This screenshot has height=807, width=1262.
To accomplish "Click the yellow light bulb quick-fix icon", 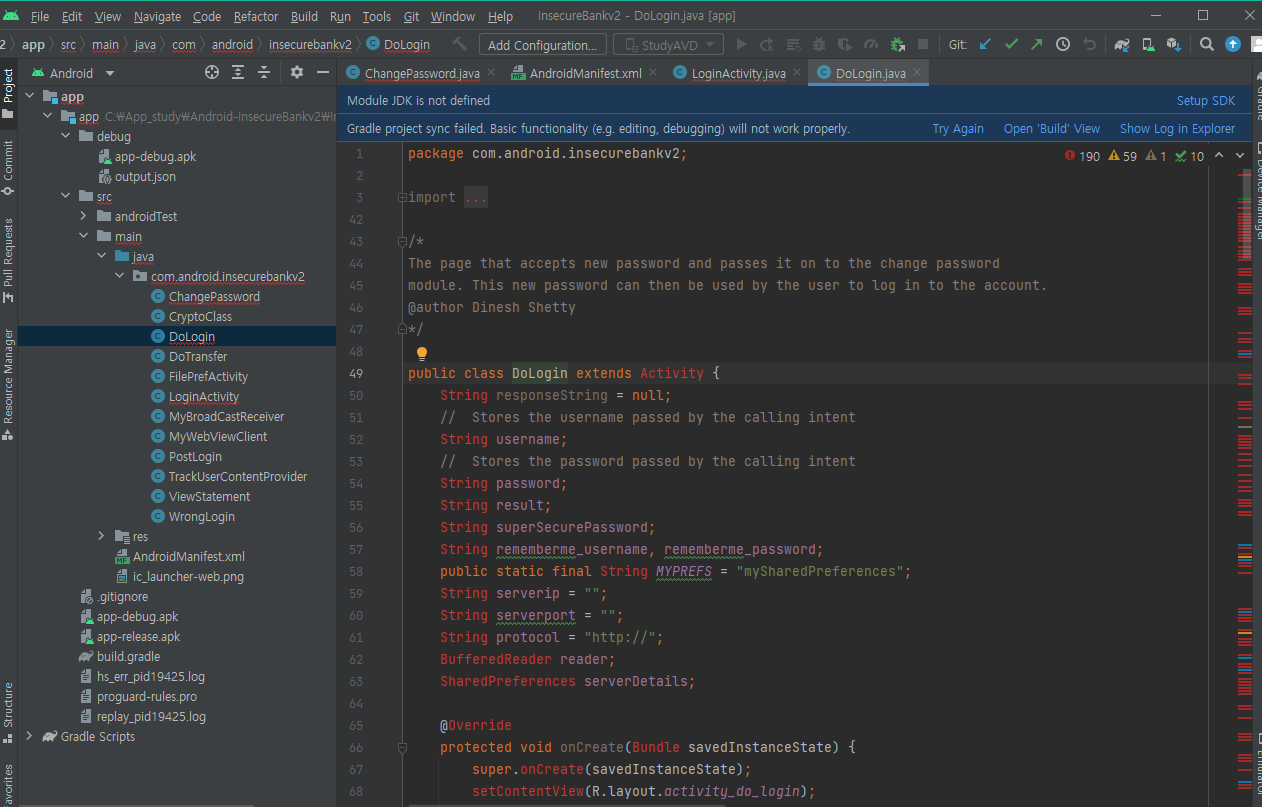I will 422,353.
